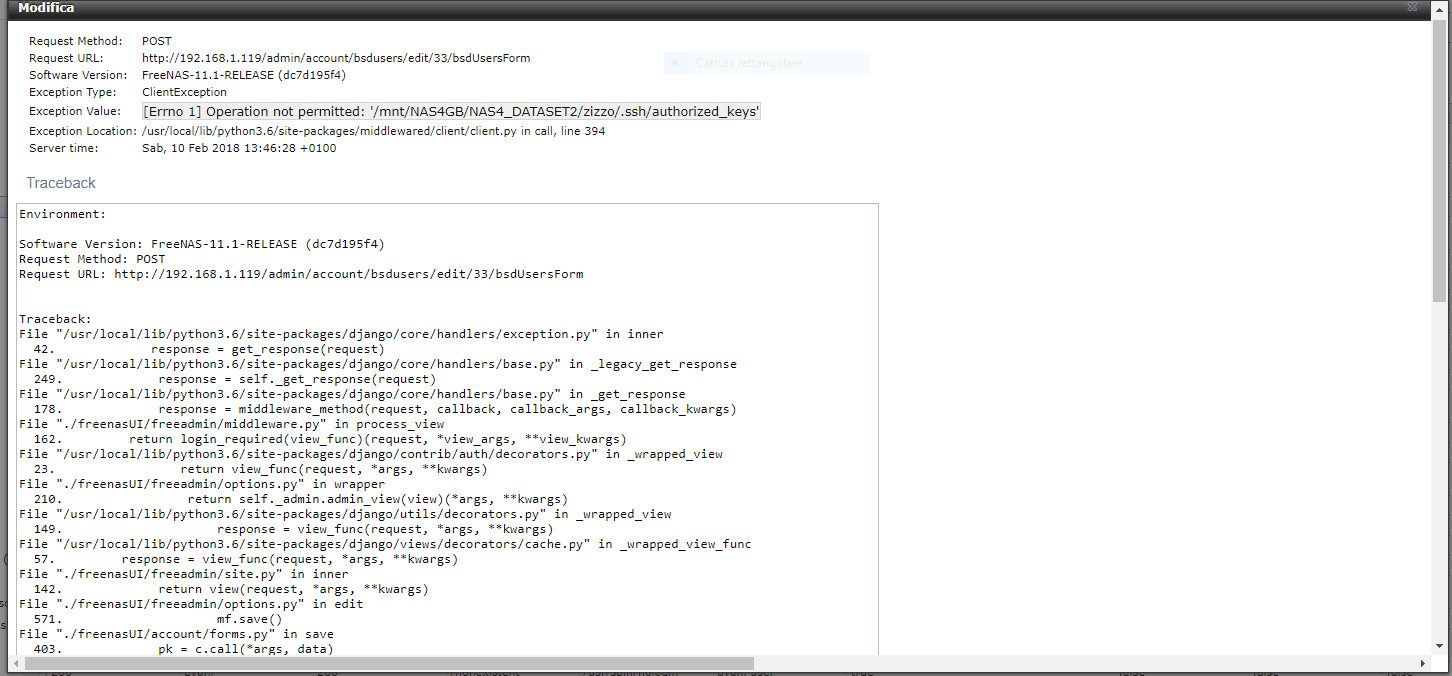
Task: Click line '57. response = view_func(...)'
Action: point(246,559)
